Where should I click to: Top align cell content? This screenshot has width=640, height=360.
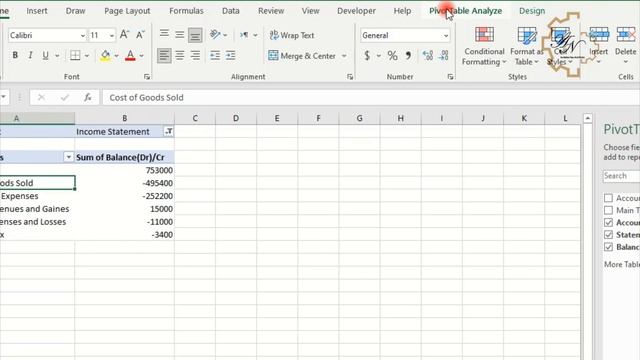coord(164,34)
